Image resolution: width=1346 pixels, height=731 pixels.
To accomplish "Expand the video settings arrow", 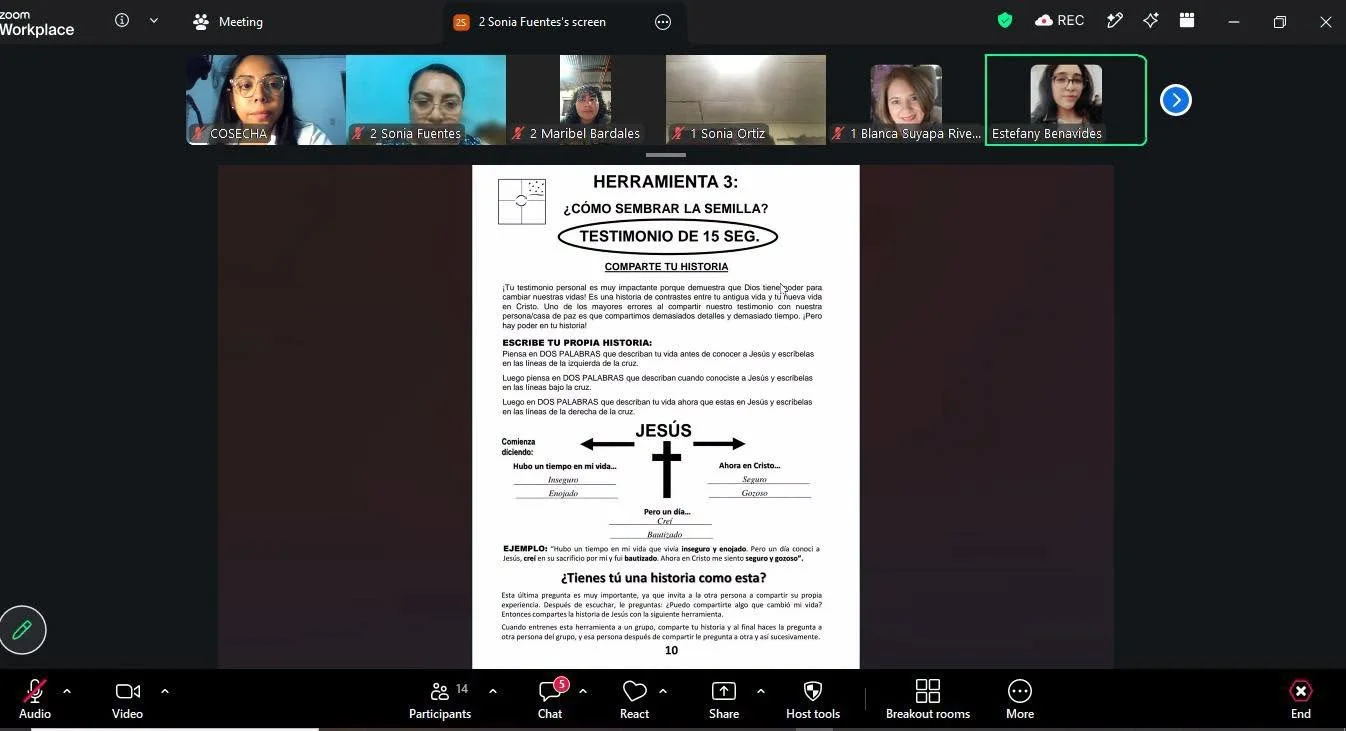I will pyautogui.click(x=165, y=691).
